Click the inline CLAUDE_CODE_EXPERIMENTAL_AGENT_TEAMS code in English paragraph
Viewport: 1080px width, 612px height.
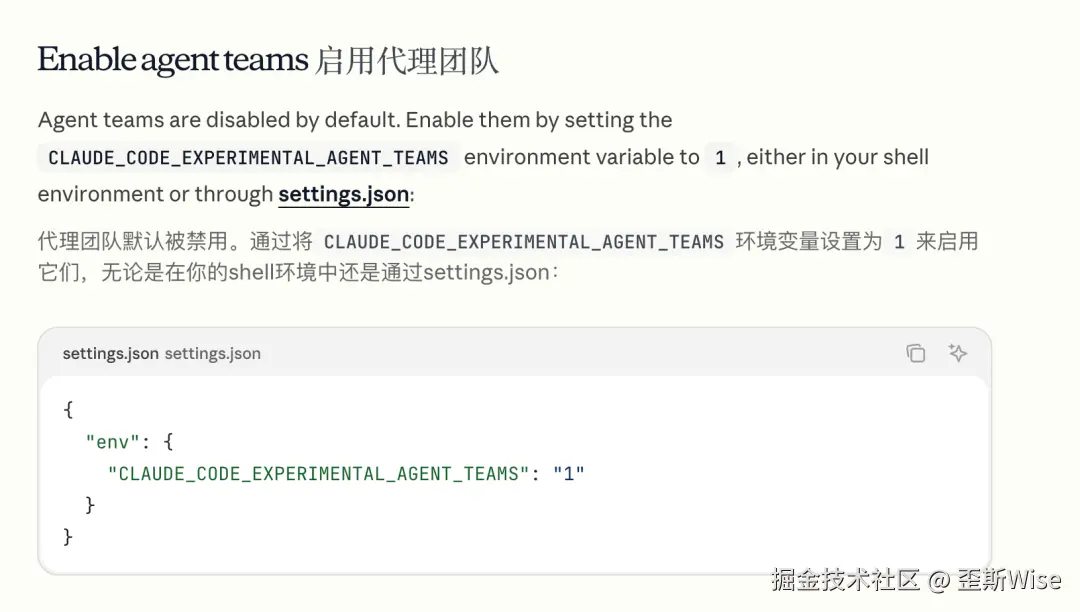(x=248, y=158)
